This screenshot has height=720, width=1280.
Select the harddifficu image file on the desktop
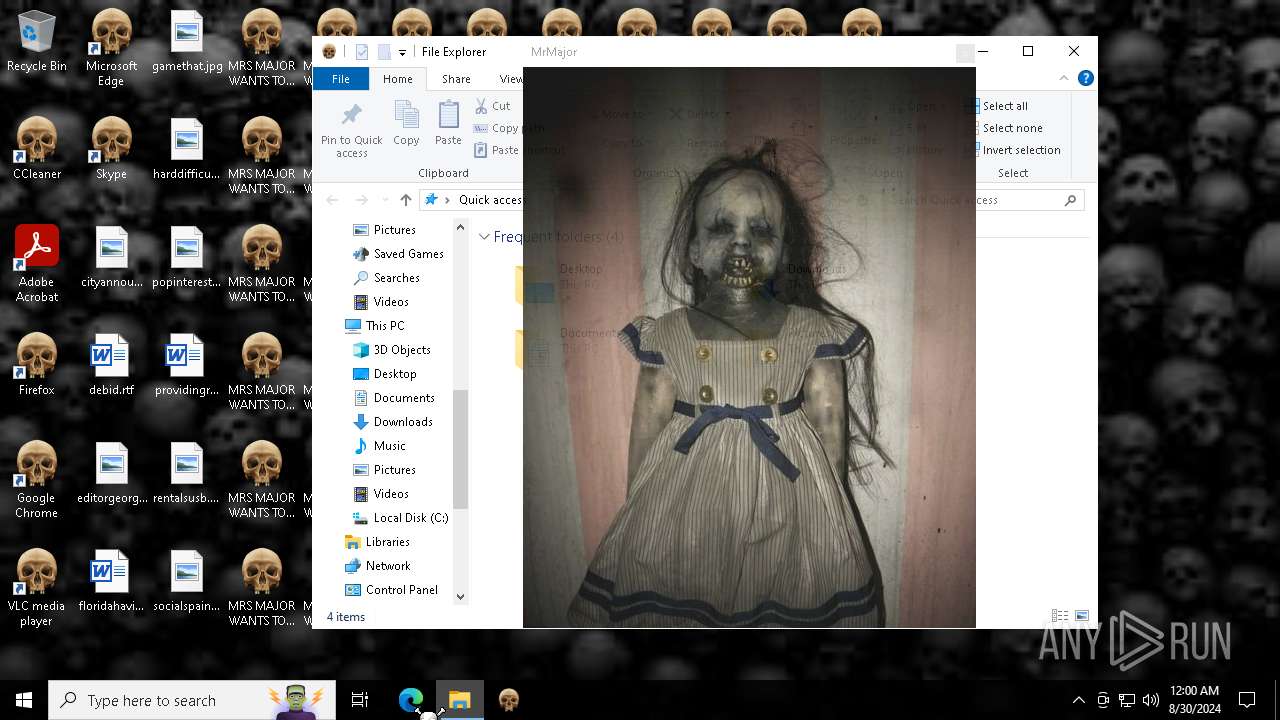pyautogui.click(x=187, y=150)
